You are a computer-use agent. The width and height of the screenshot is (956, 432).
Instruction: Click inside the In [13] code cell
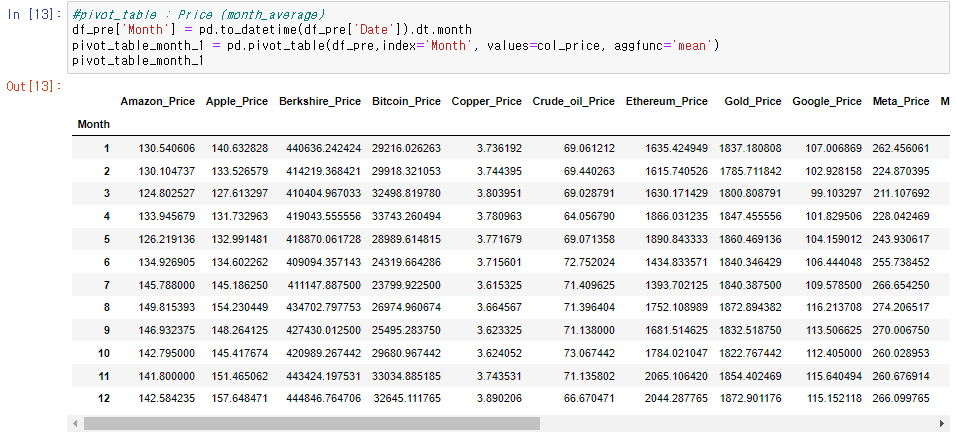pos(508,38)
